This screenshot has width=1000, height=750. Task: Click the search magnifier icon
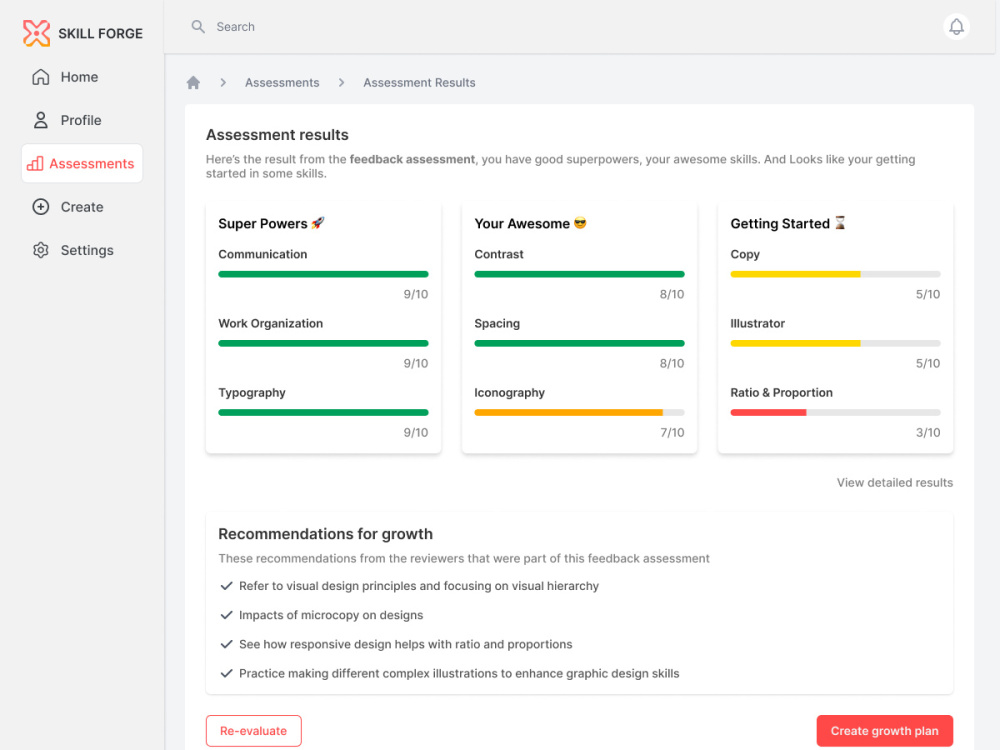point(198,27)
